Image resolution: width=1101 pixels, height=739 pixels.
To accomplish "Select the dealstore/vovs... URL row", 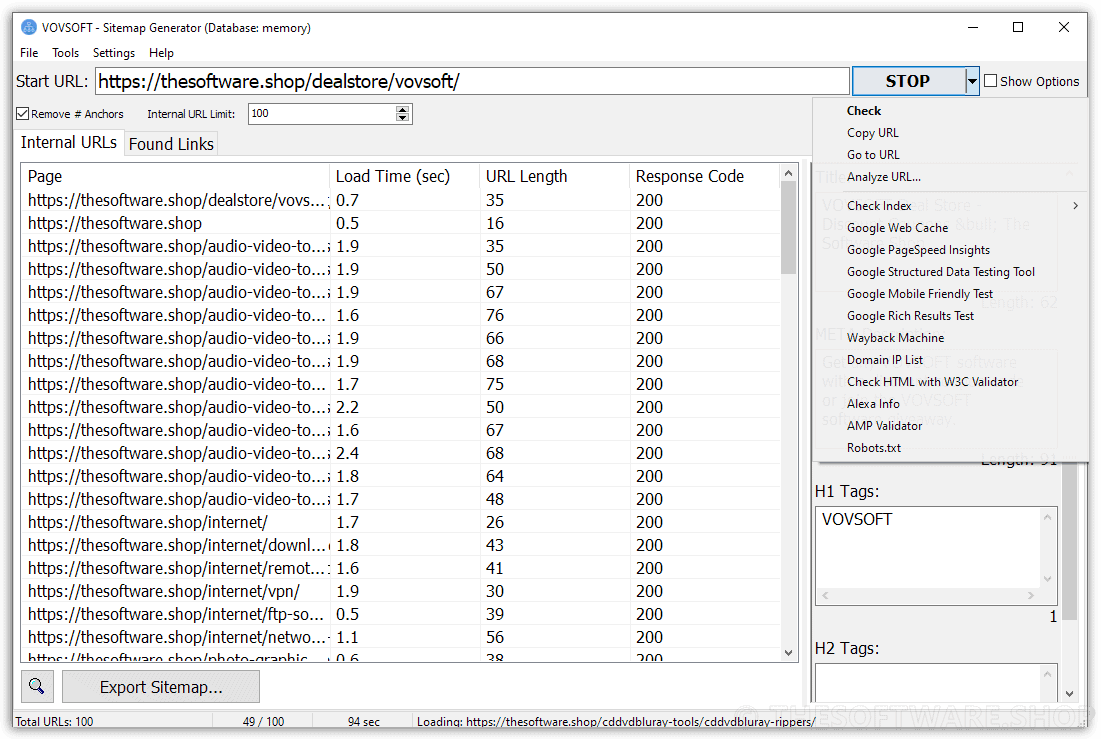I will point(401,200).
